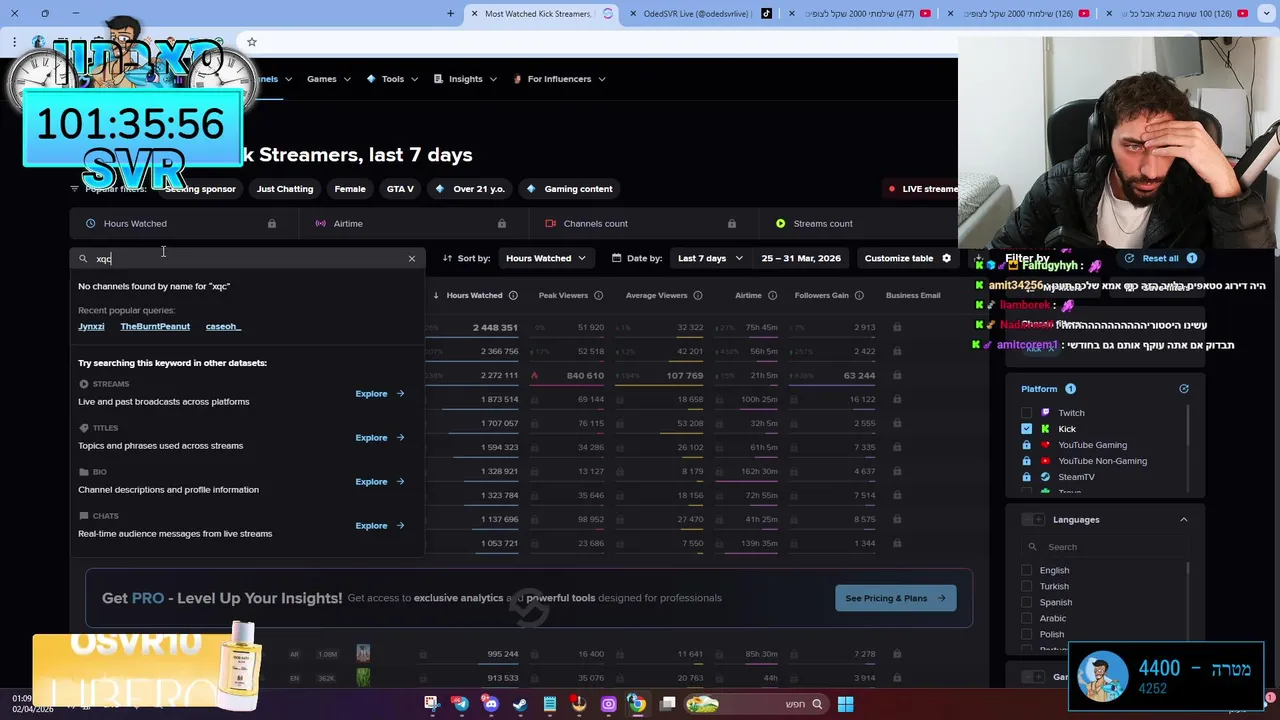Check the Turkish language checkbox
The width and height of the screenshot is (1280, 720).
[1026, 586]
